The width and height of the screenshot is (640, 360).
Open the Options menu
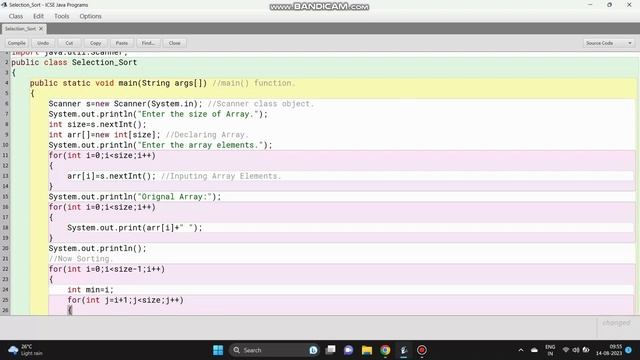coord(90,16)
